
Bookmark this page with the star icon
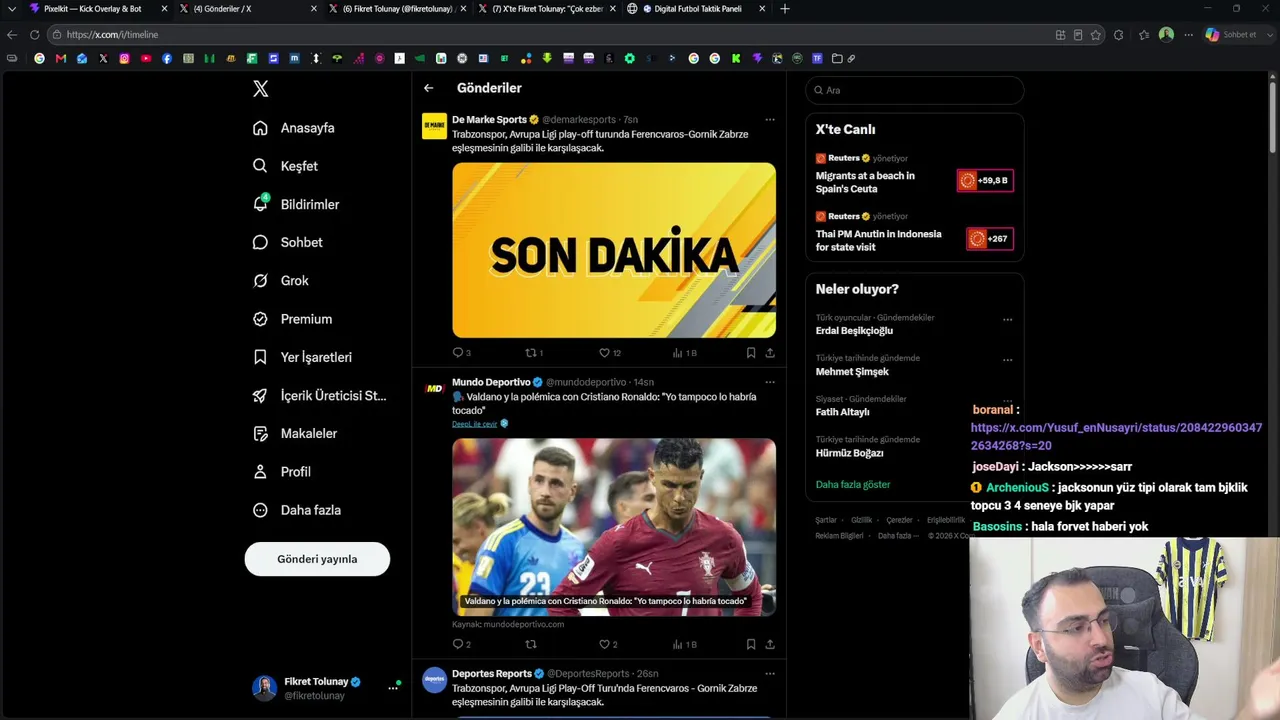[1096, 35]
